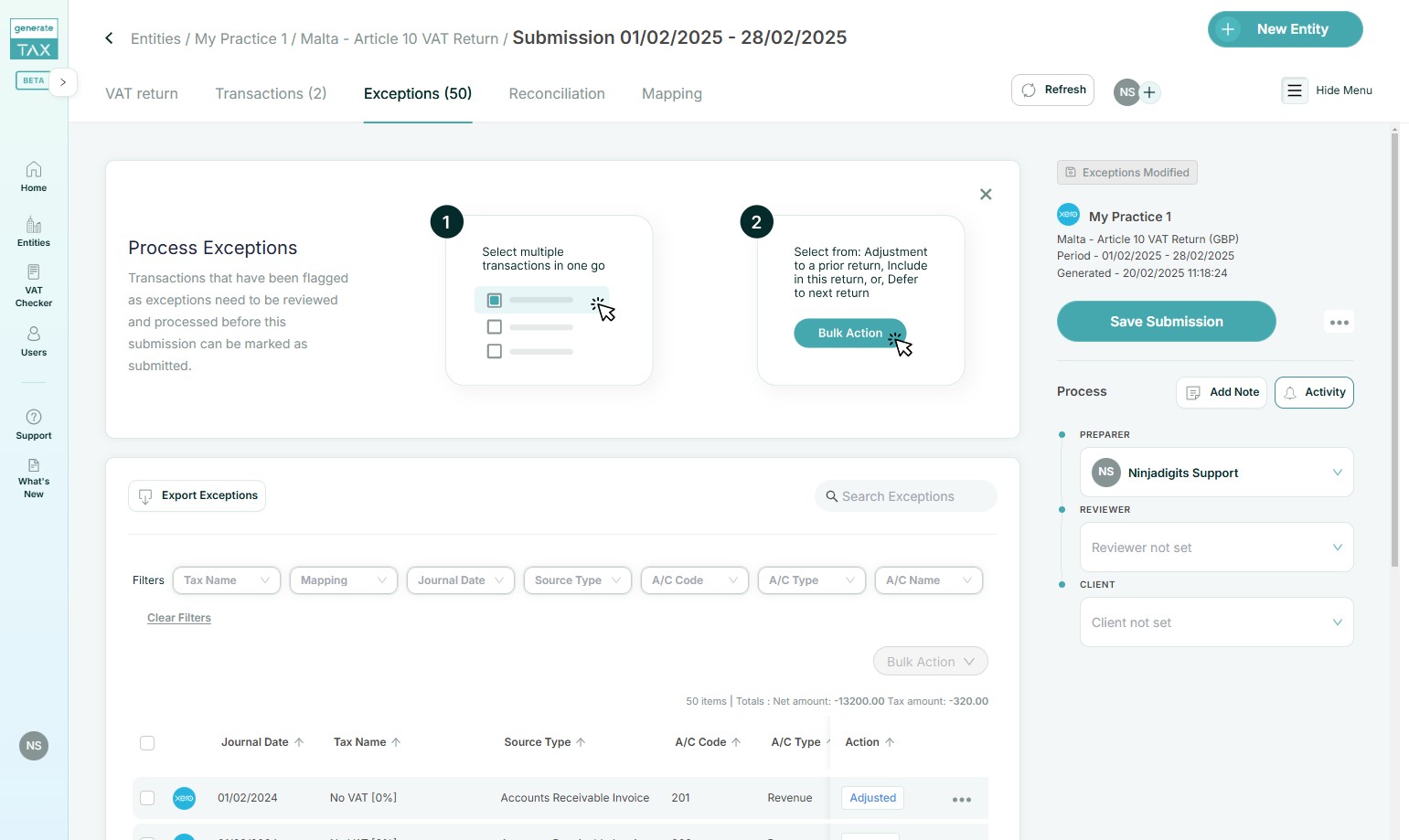Viewport: 1409px width, 840px height.
Task: Switch to the Reconciliation tab
Action: 557,93
